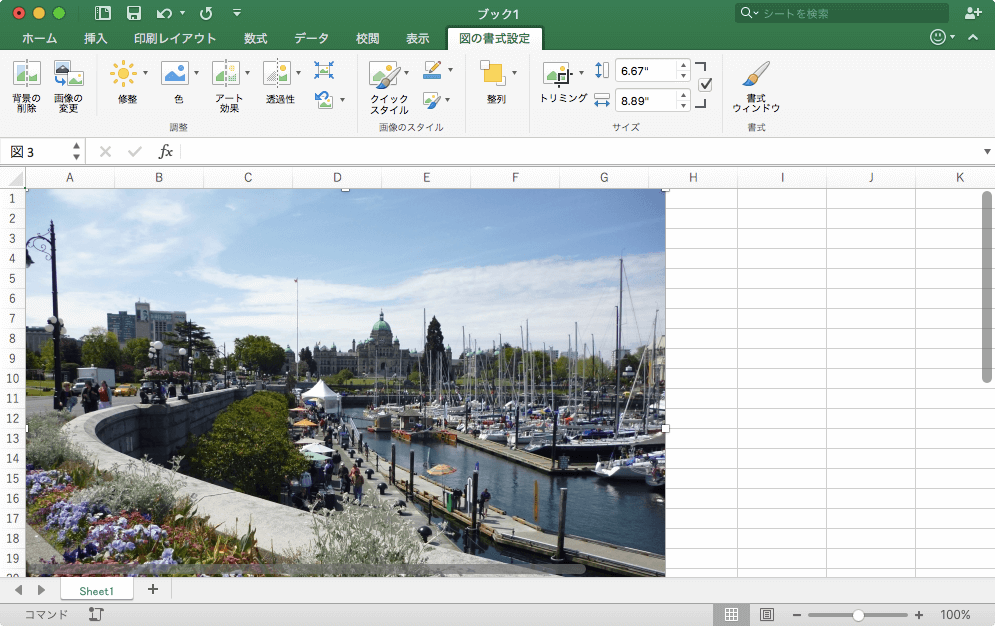
Task: Expand the アート効果 dropdown arrow
Action: [x=247, y=73]
